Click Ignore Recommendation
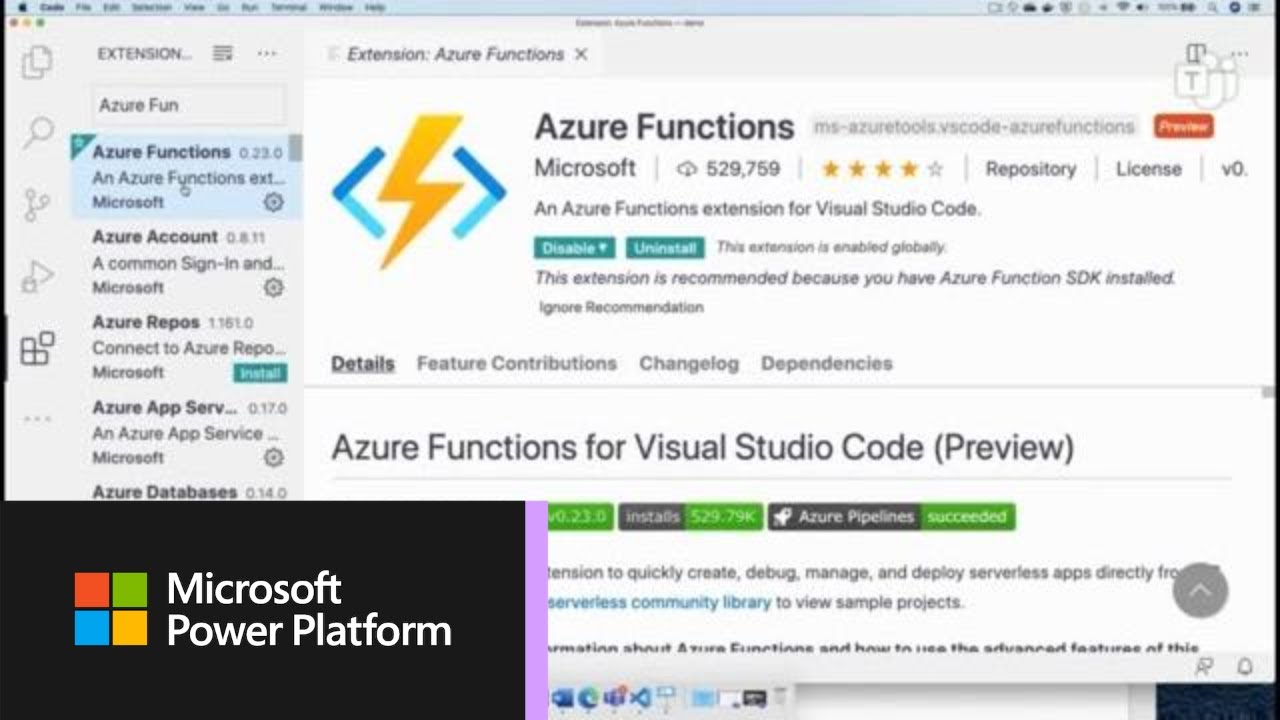This screenshot has width=1280, height=720. pyautogui.click(x=621, y=307)
